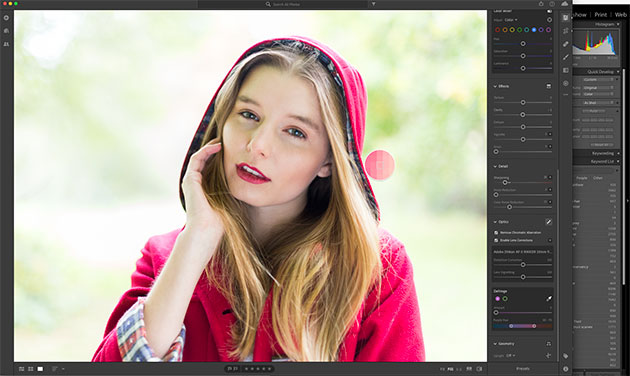Viewport: 630px width, 376px height.
Task: Toggle the Color Mixer panel visibility switch
Action: [549, 11]
